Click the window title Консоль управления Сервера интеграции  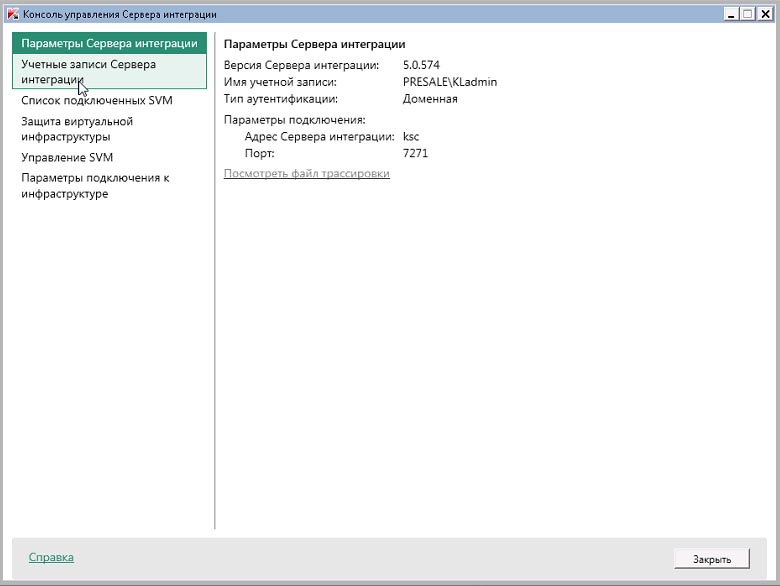click(120, 14)
